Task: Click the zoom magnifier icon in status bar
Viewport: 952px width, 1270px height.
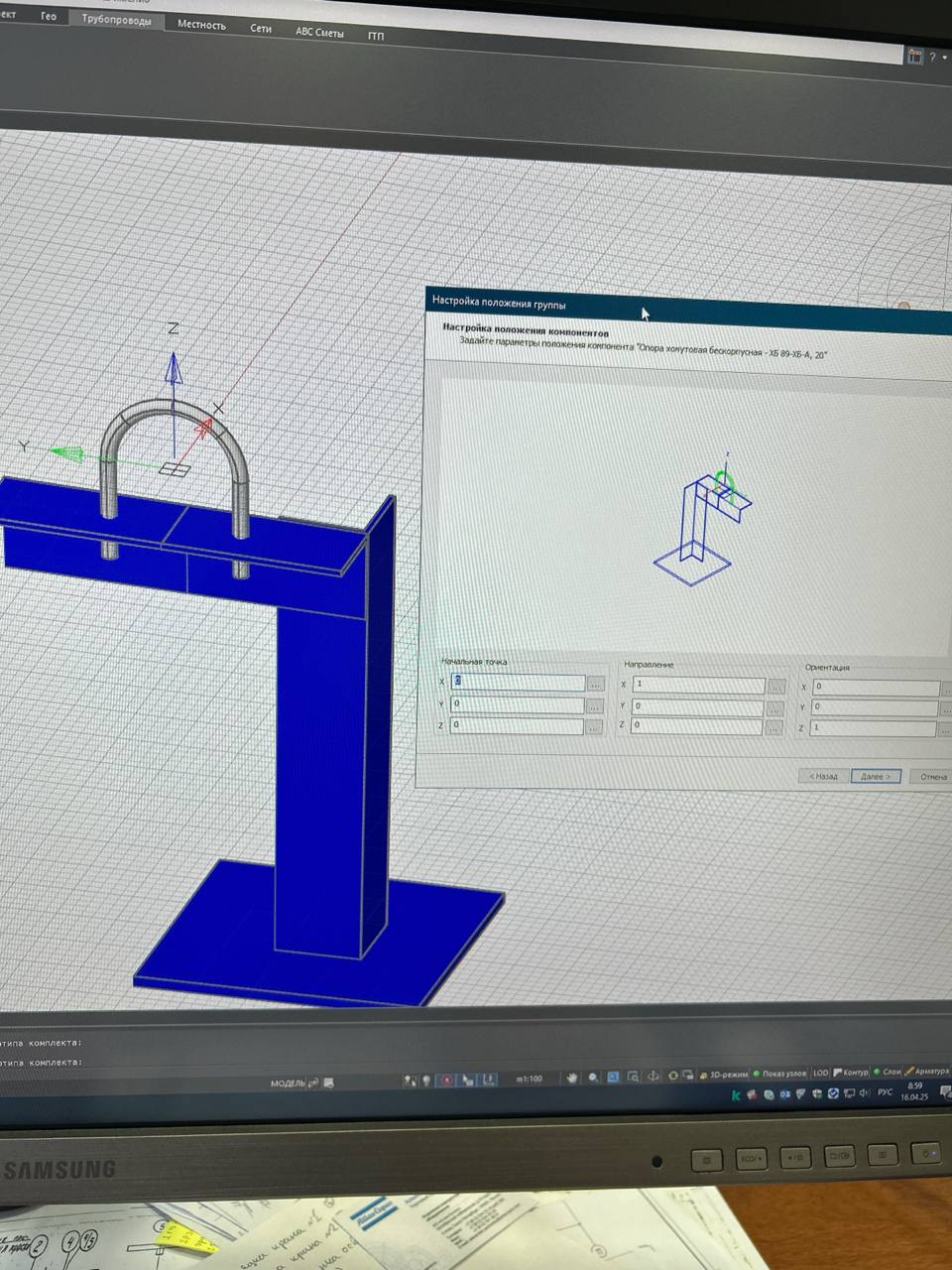Action: click(593, 1078)
